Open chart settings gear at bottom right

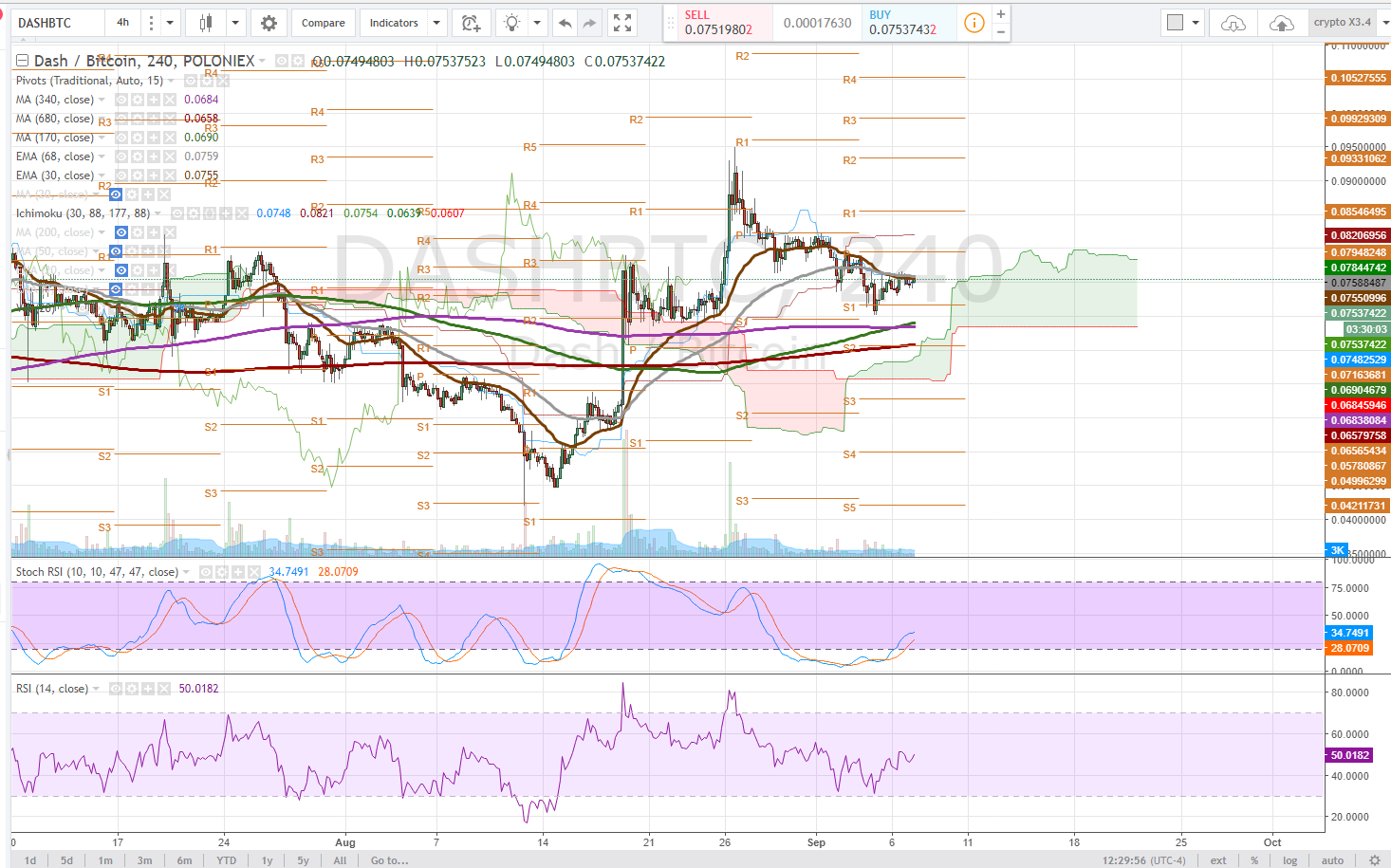click(x=1374, y=860)
